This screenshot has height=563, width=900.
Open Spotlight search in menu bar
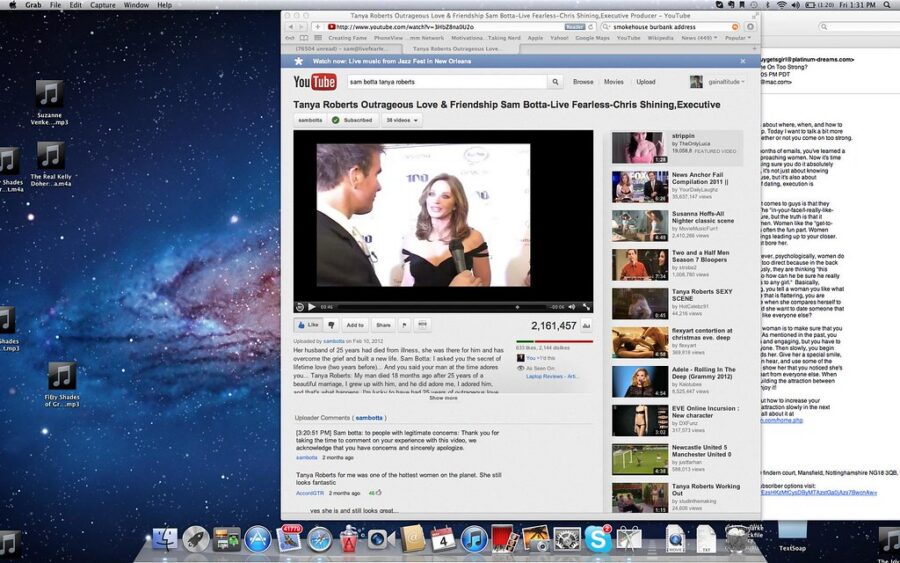pyautogui.click(x=887, y=5)
